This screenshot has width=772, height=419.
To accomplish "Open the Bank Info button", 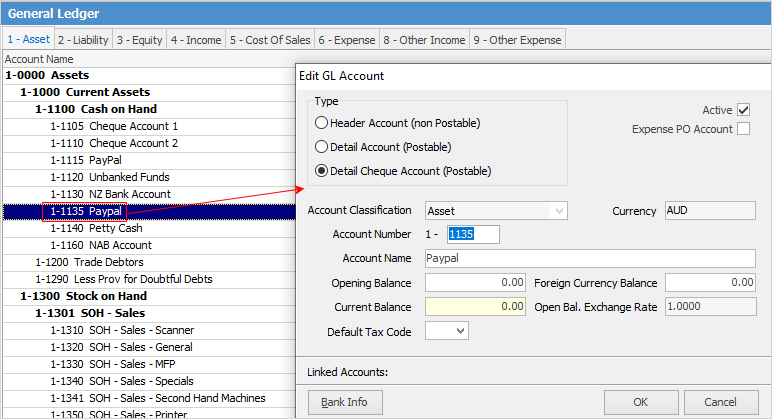I will pos(345,402).
